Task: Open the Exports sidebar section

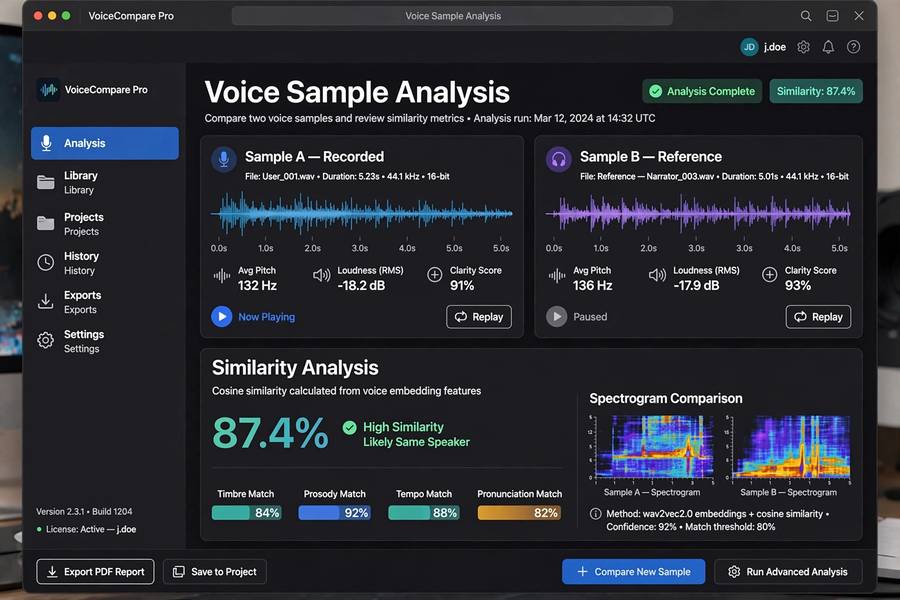Action: [105, 302]
